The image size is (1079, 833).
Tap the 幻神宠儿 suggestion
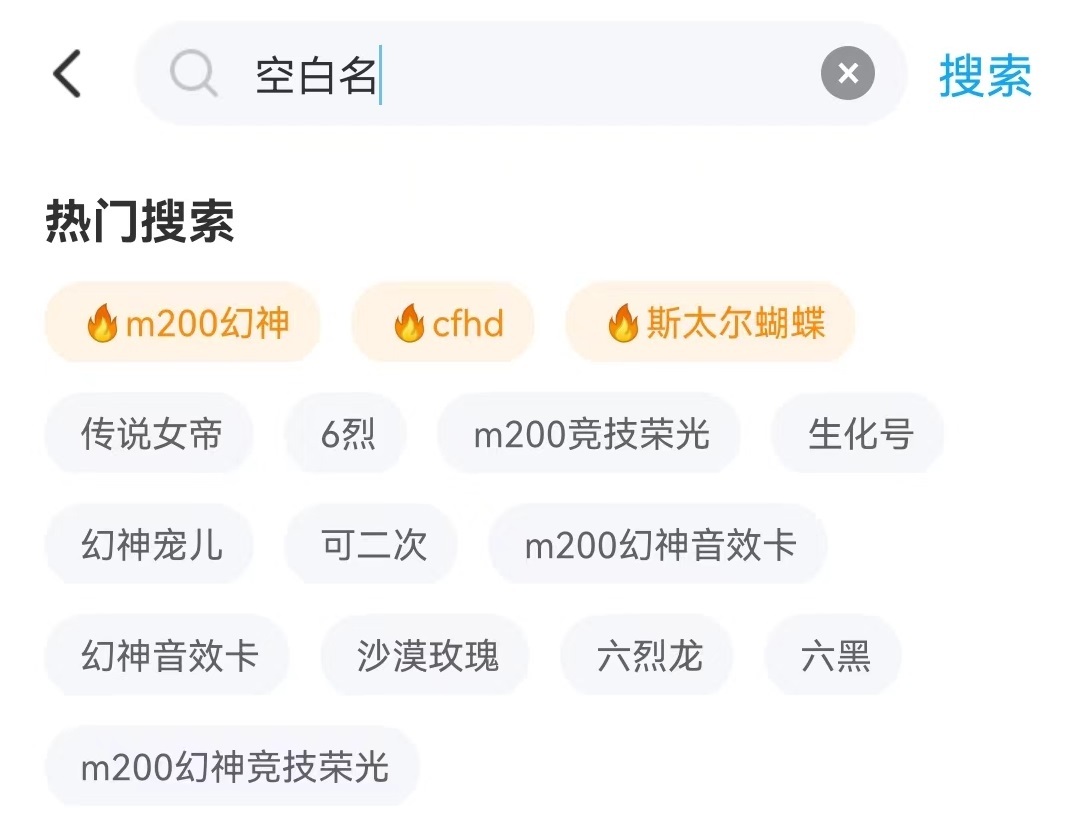[x=150, y=546]
